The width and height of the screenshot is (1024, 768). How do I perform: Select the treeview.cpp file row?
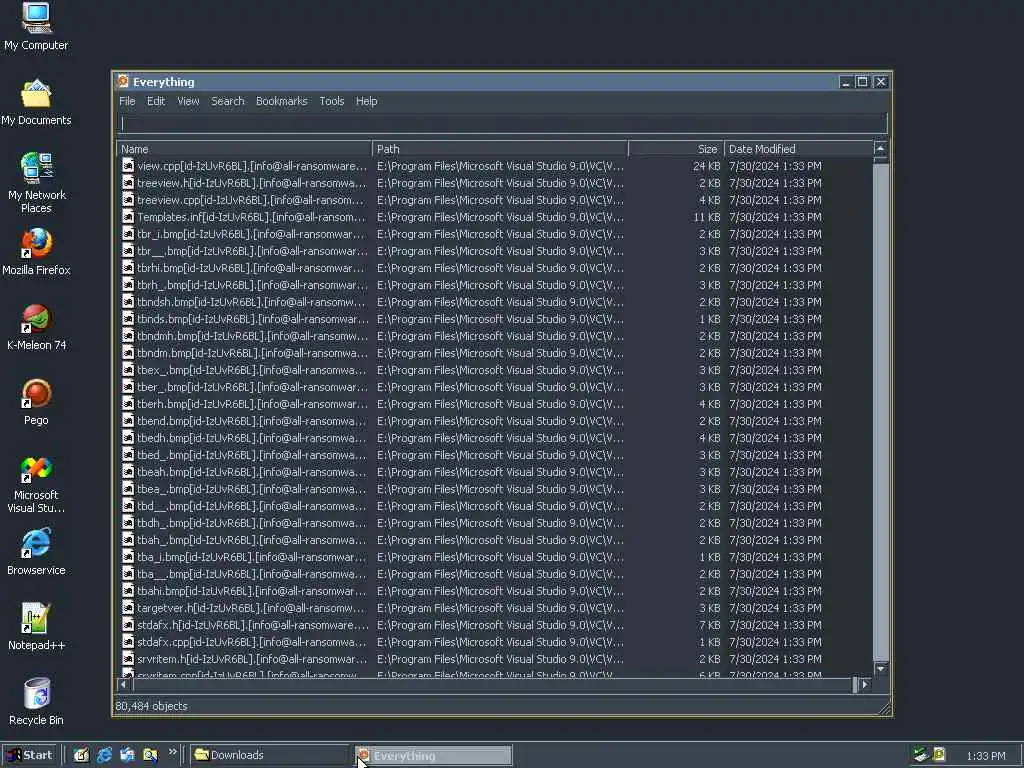495,200
